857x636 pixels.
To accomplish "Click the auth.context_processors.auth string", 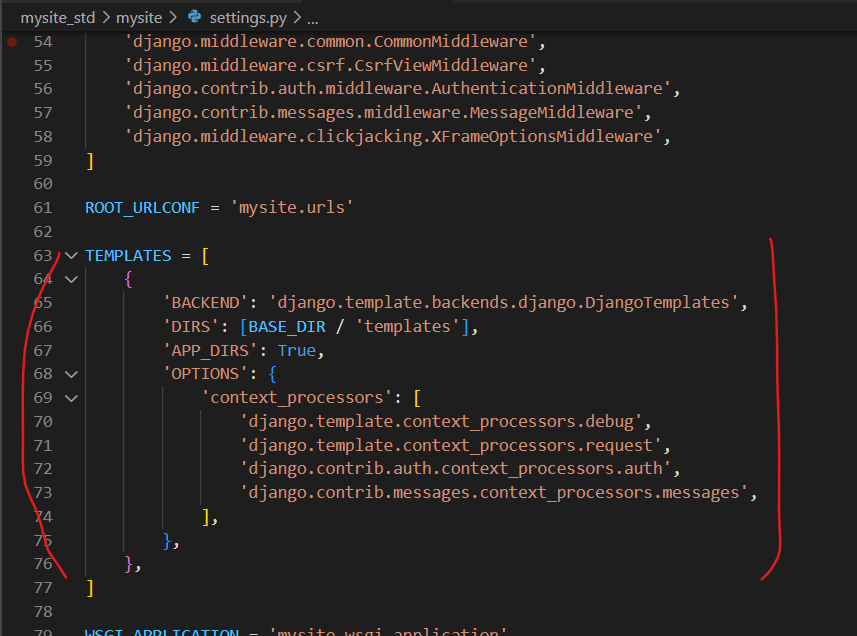I will (456, 469).
